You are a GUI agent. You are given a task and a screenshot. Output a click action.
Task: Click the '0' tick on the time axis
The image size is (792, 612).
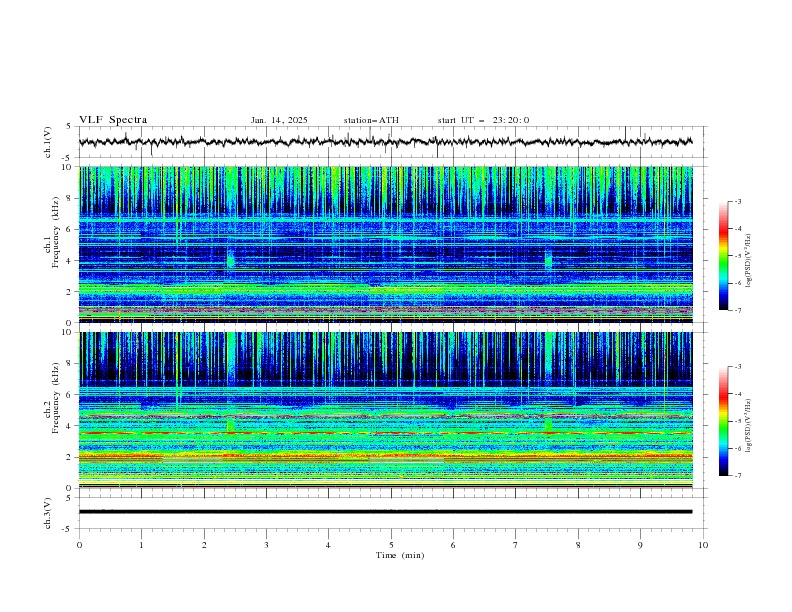point(79,545)
